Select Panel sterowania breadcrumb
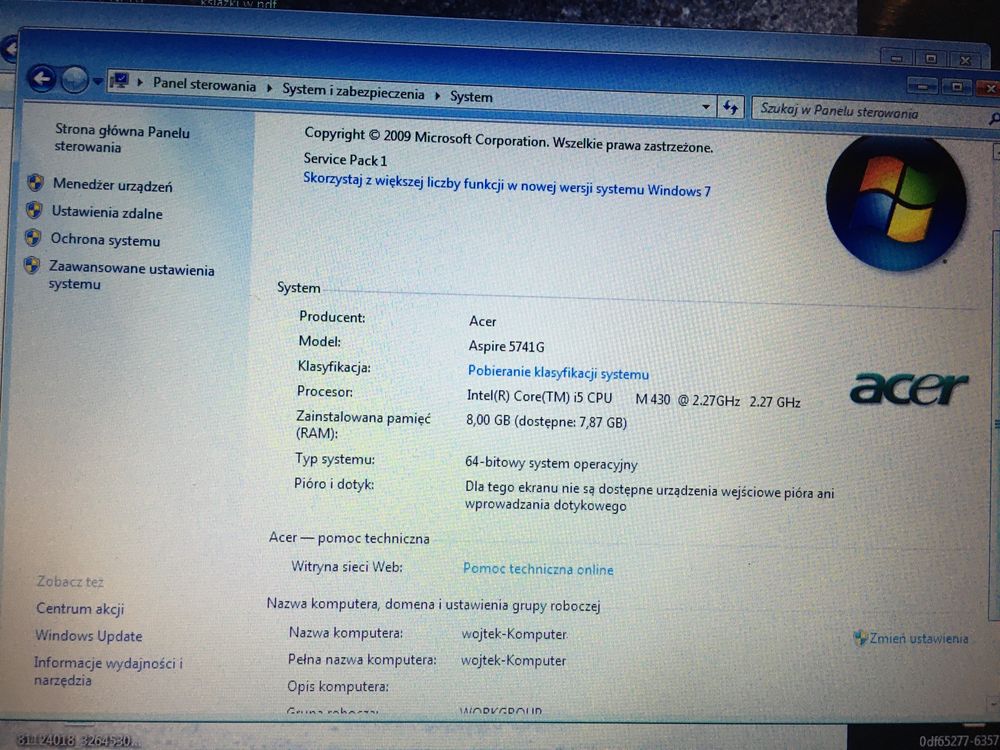The image size is (1000, 750). [x=204, y=85]
